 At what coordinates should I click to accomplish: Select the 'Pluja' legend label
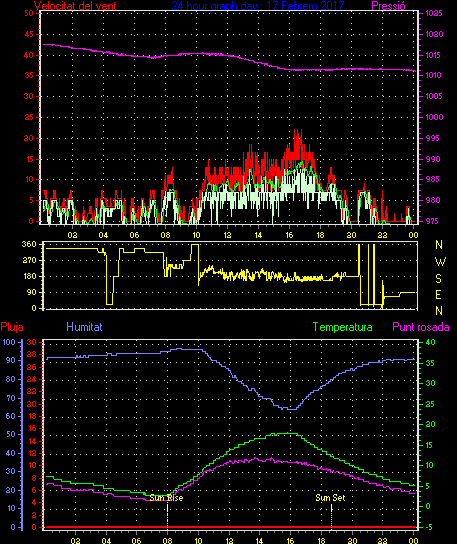click(x=12, y=327)
